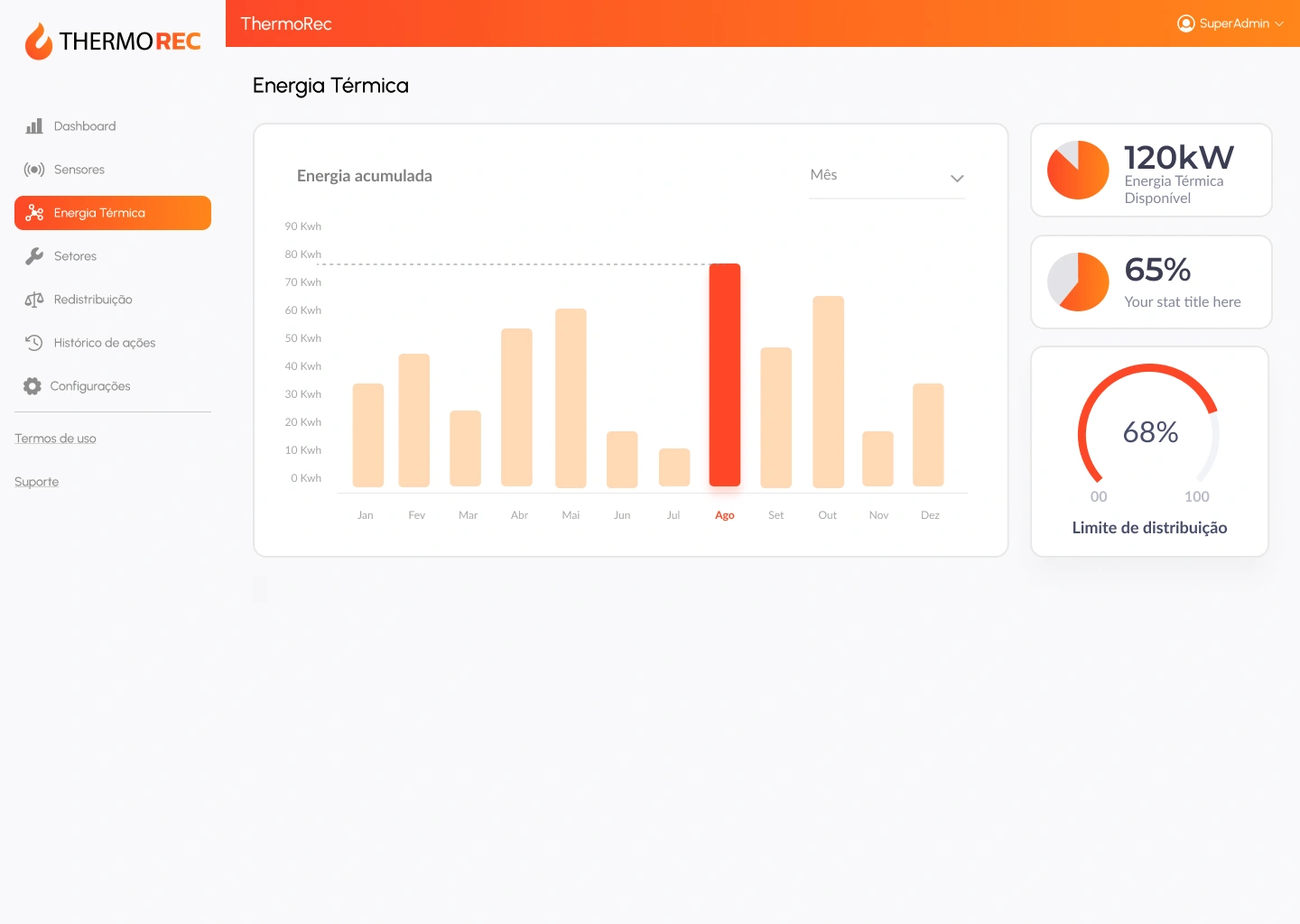This screenshot has width=1300, height=924.
Task: Click the Setores wrench icon
Action: tap(34, 256)
